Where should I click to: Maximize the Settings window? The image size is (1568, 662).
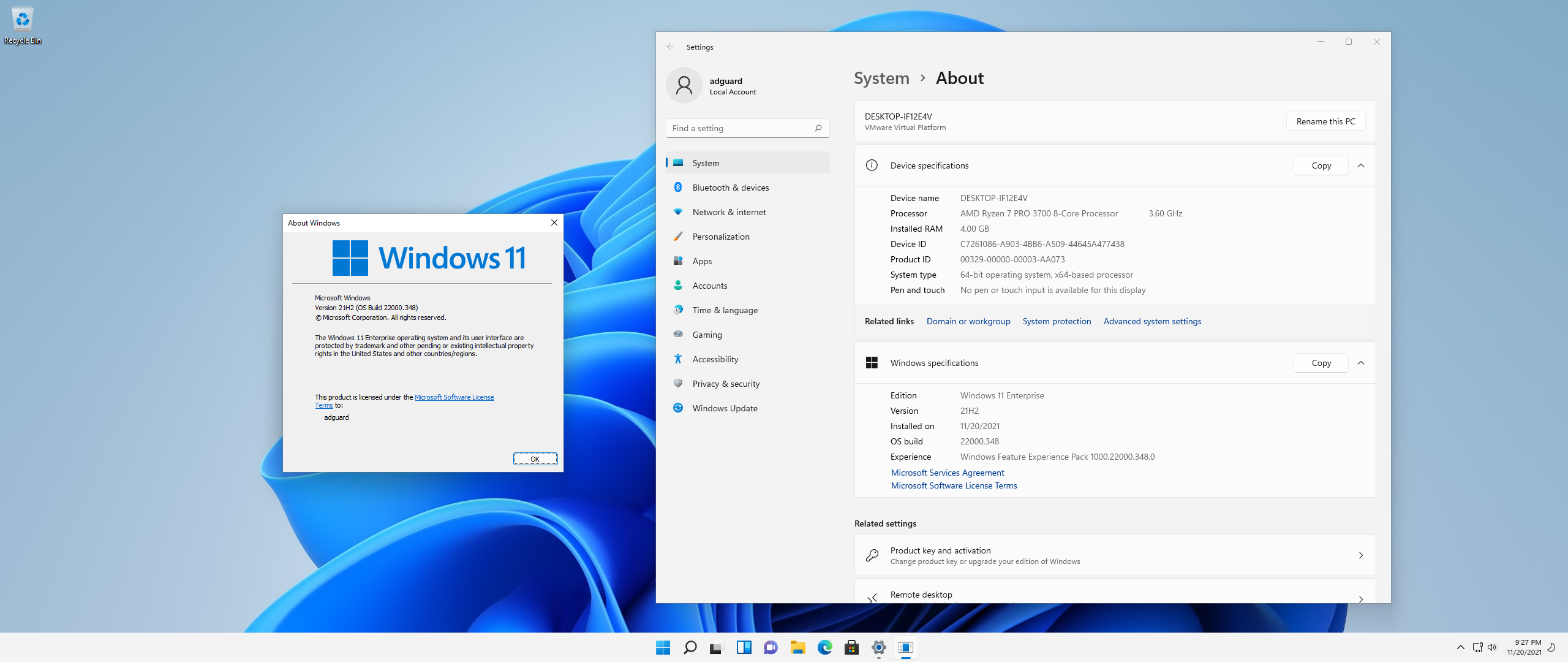[1349, 42]
